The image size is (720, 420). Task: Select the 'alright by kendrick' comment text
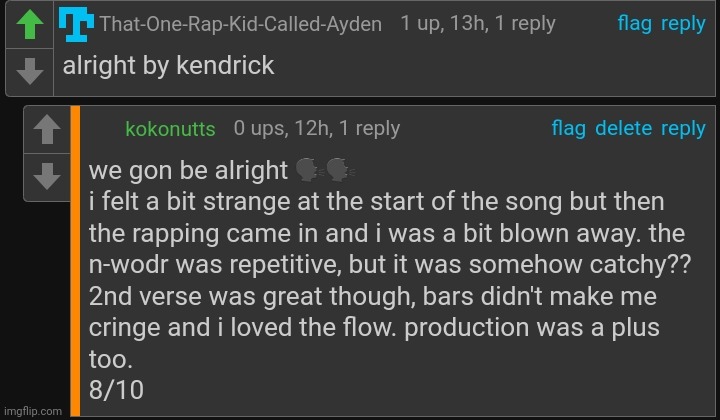click(x=169, y=65)
